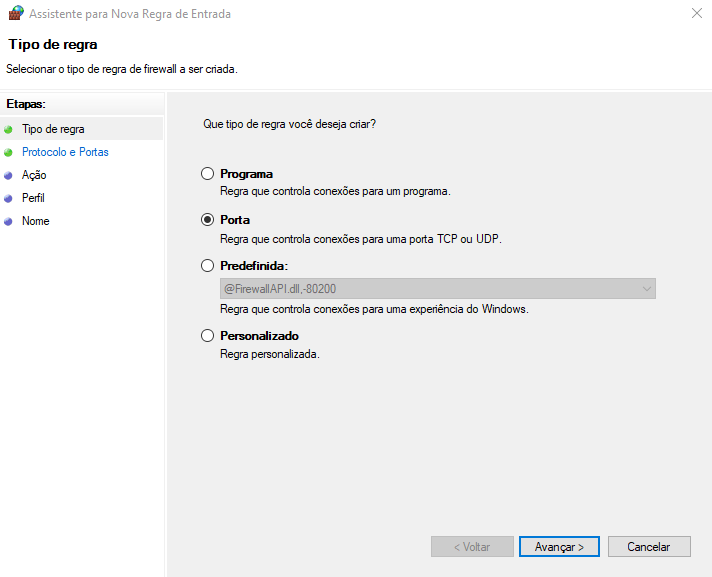Click the firewall icon in title bar

point(15,13)
